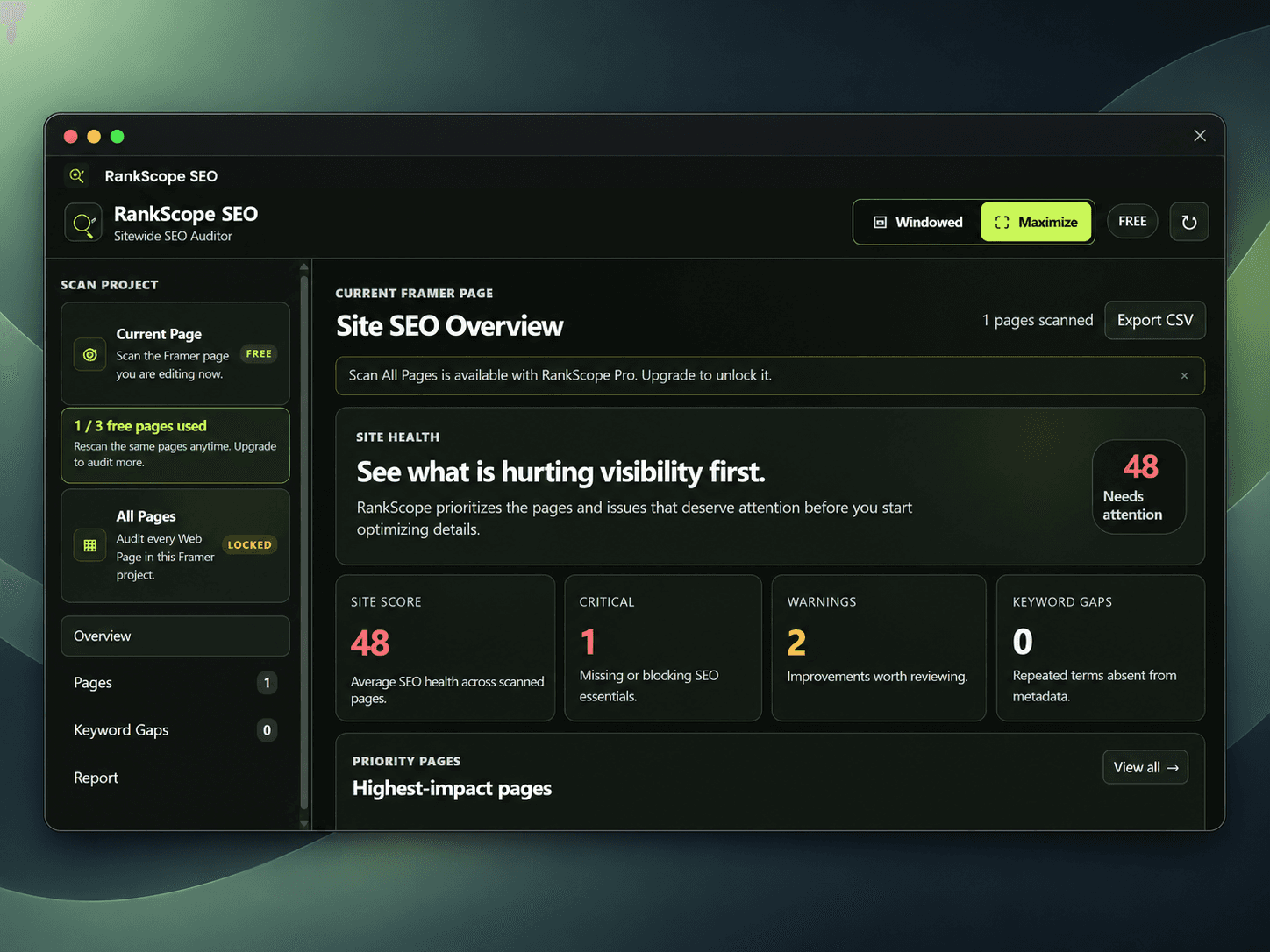Click the RankScope magnifier icon in the title row
The image size is (1270, 952).
(x=77, y=176)
